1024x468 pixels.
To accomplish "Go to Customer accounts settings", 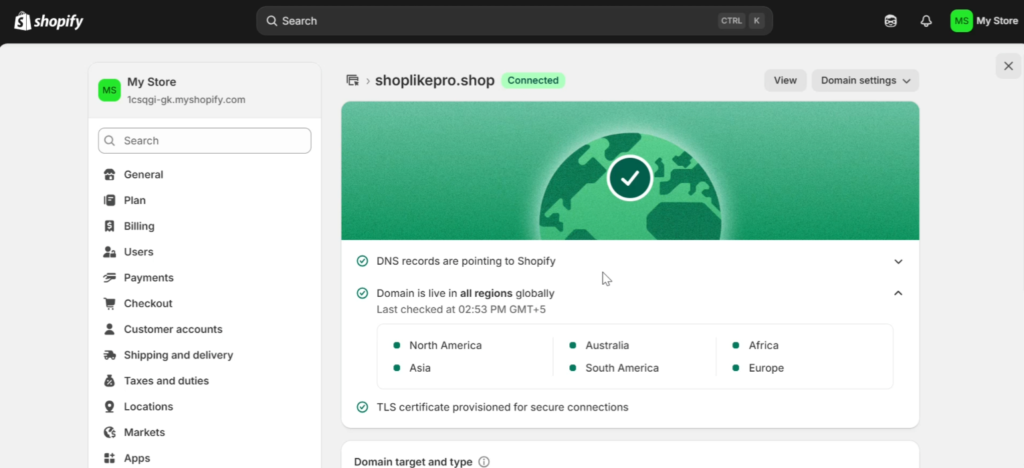I will click(173, 329).
